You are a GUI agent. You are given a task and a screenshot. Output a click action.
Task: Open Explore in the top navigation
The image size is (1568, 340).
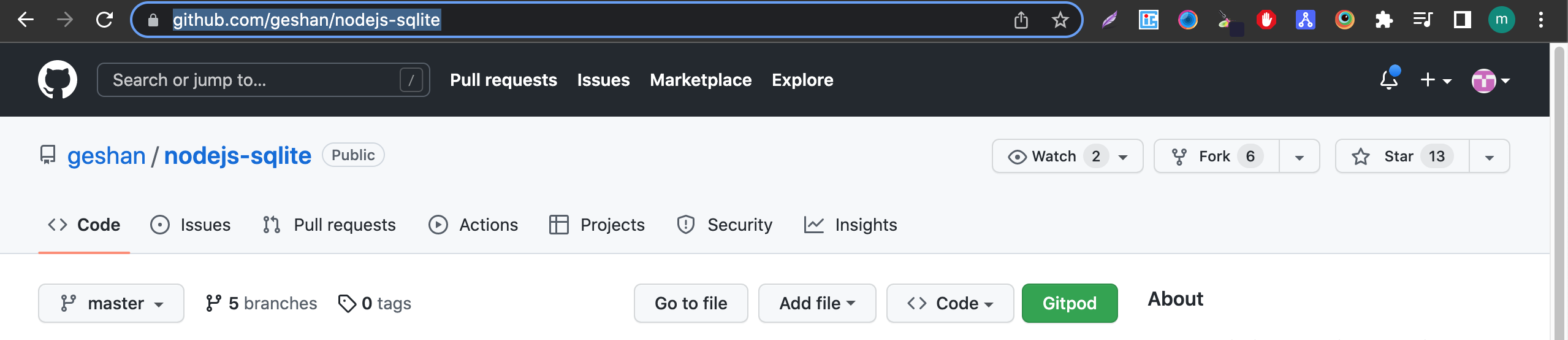tap(802, 80)
